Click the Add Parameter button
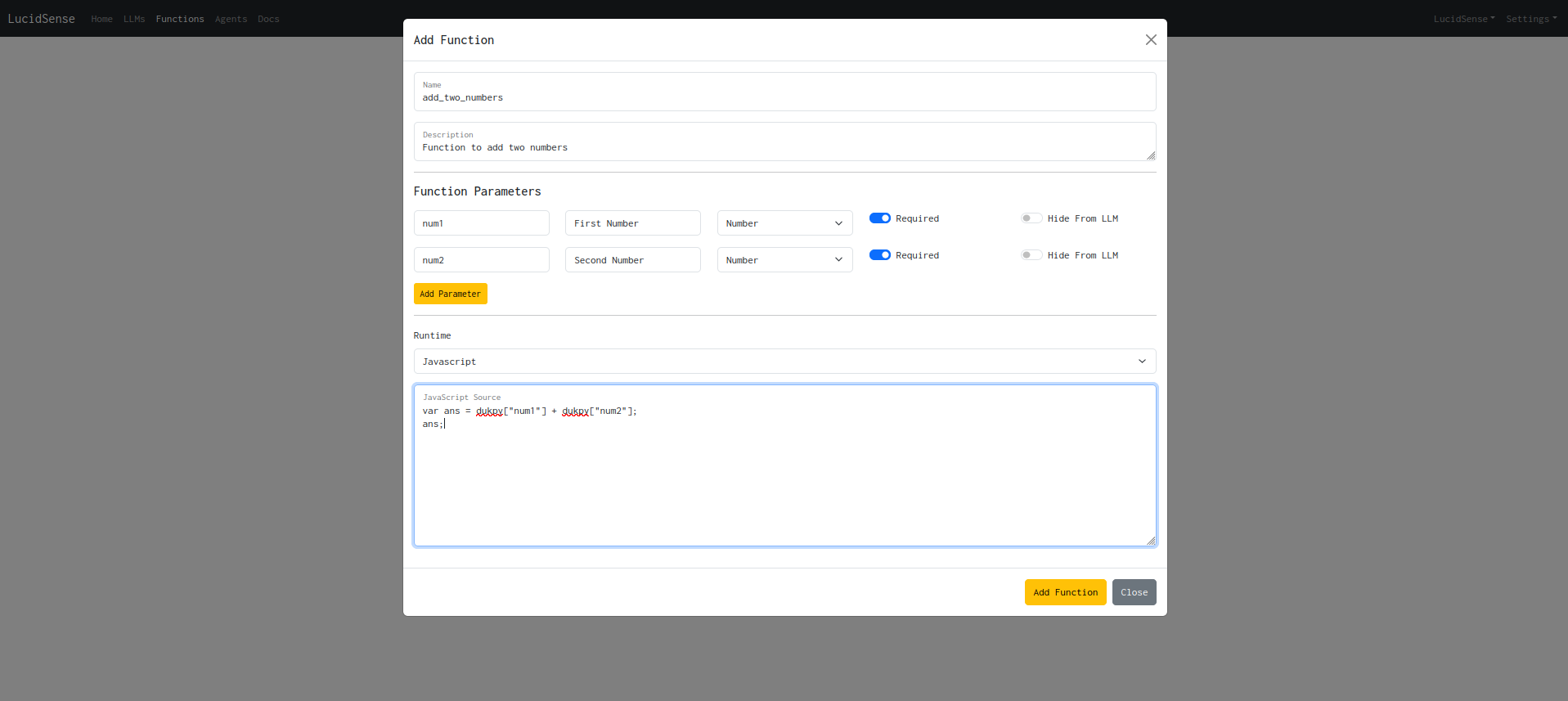 [x=450, y=294]
